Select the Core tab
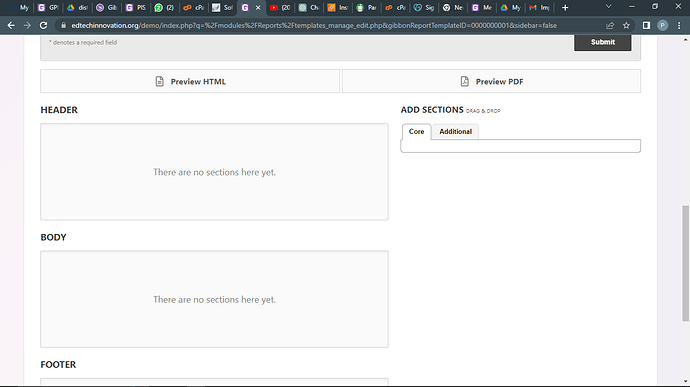The width and height of the screenshot is (690, 387). (416, 132)
